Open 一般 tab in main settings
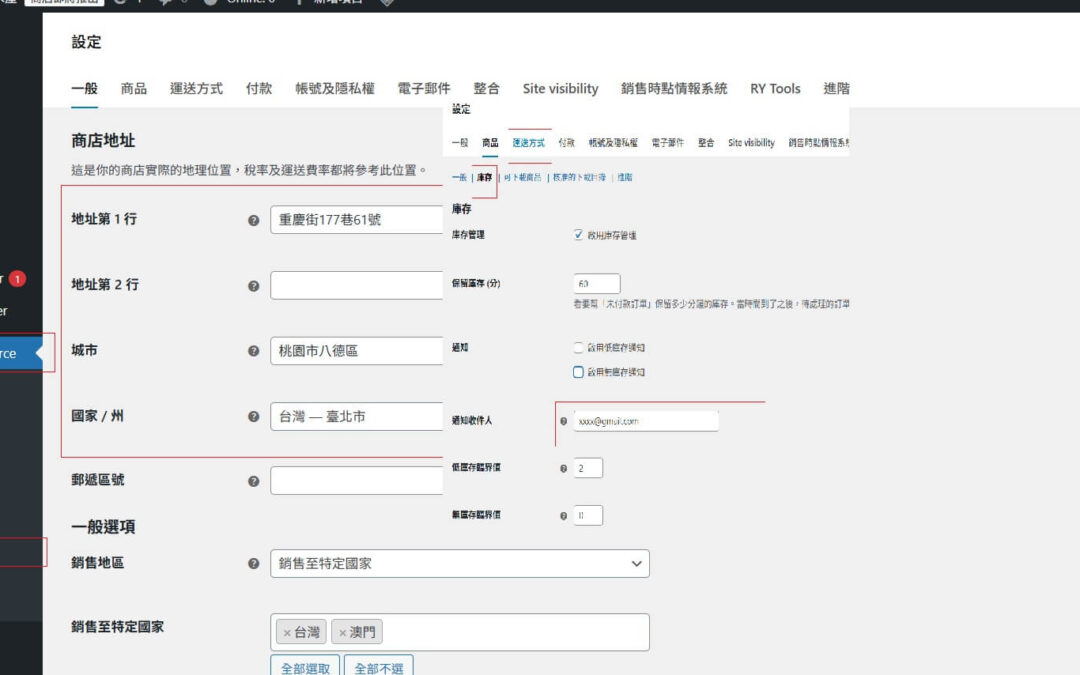Image resolution: width=1080 pixels, height=675 pixels. coord(85,88)
